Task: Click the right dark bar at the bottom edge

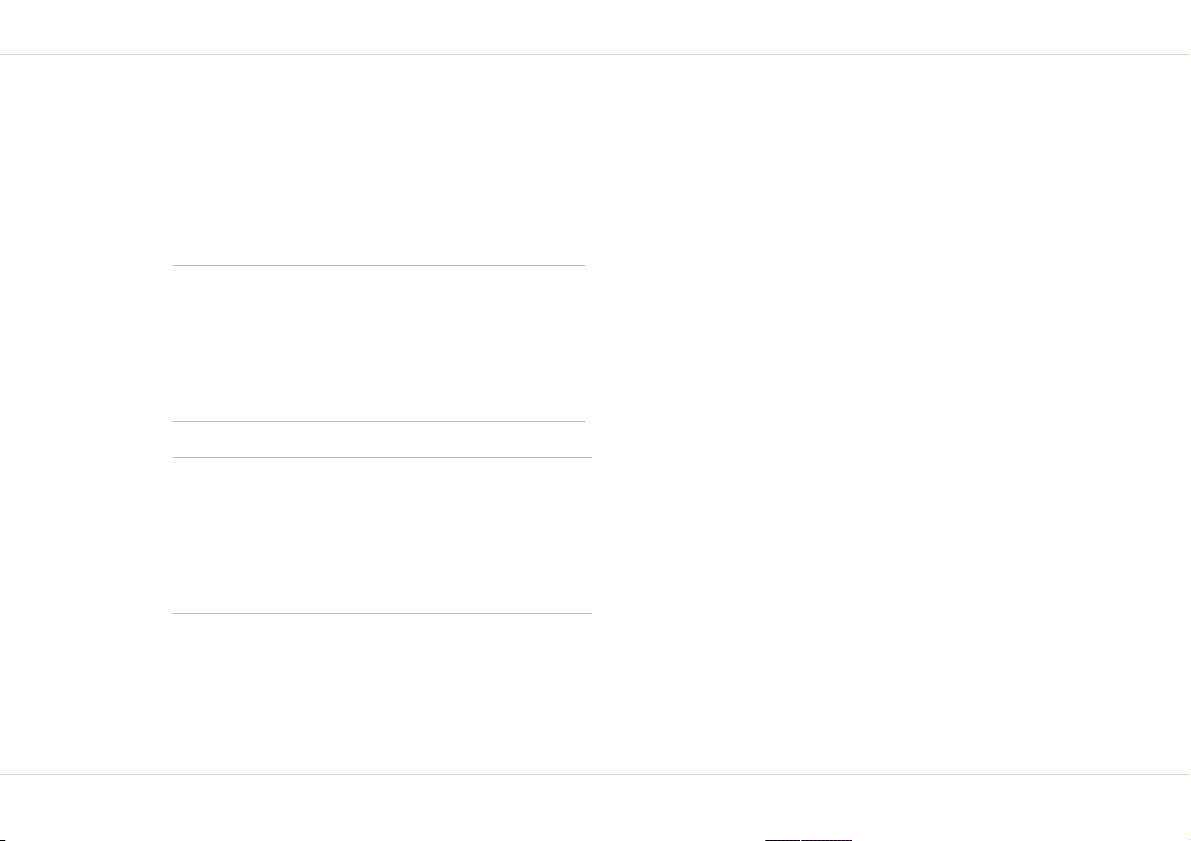Action: 826,839
